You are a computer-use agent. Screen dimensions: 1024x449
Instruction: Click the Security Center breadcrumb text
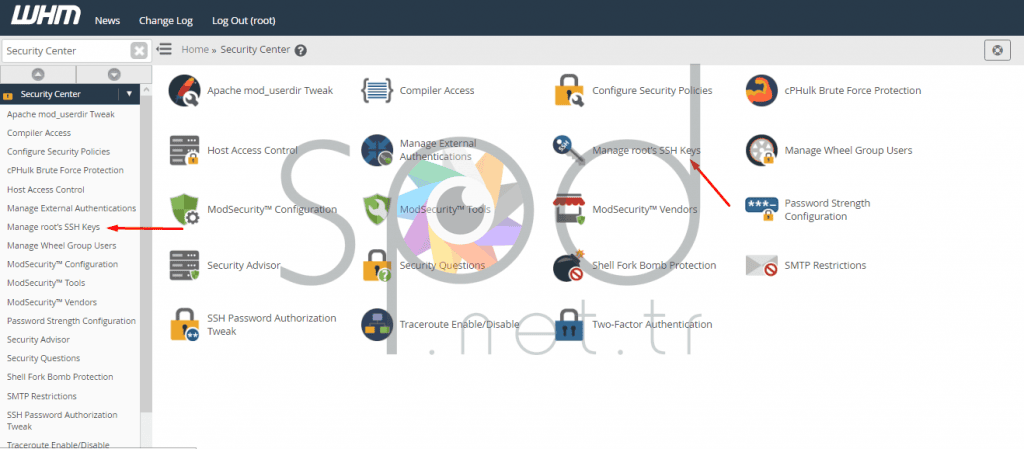tap(255, 50)
